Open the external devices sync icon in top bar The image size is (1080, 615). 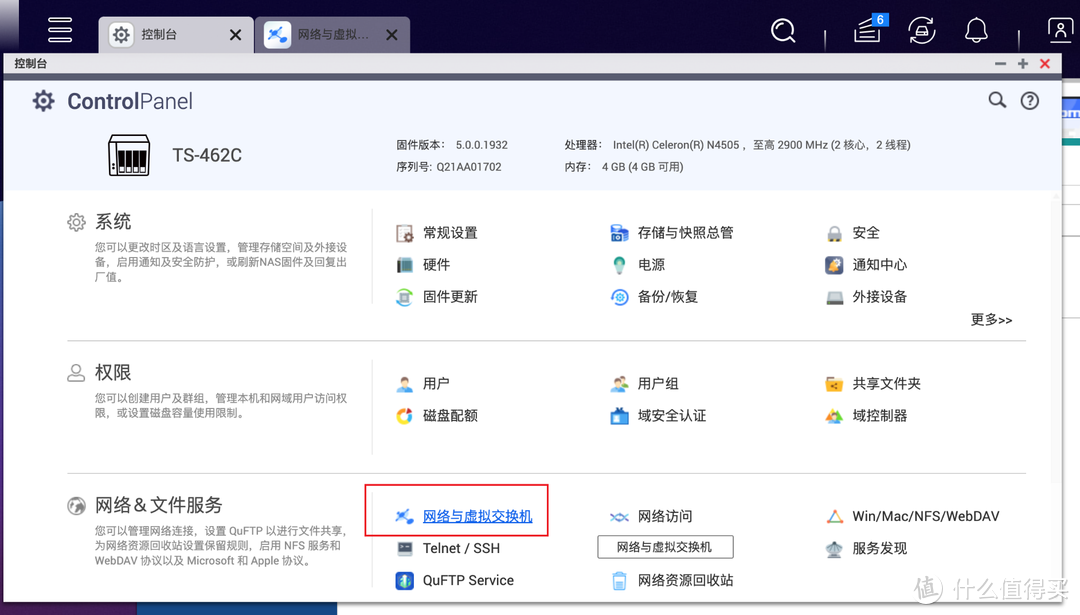[922, 31]
